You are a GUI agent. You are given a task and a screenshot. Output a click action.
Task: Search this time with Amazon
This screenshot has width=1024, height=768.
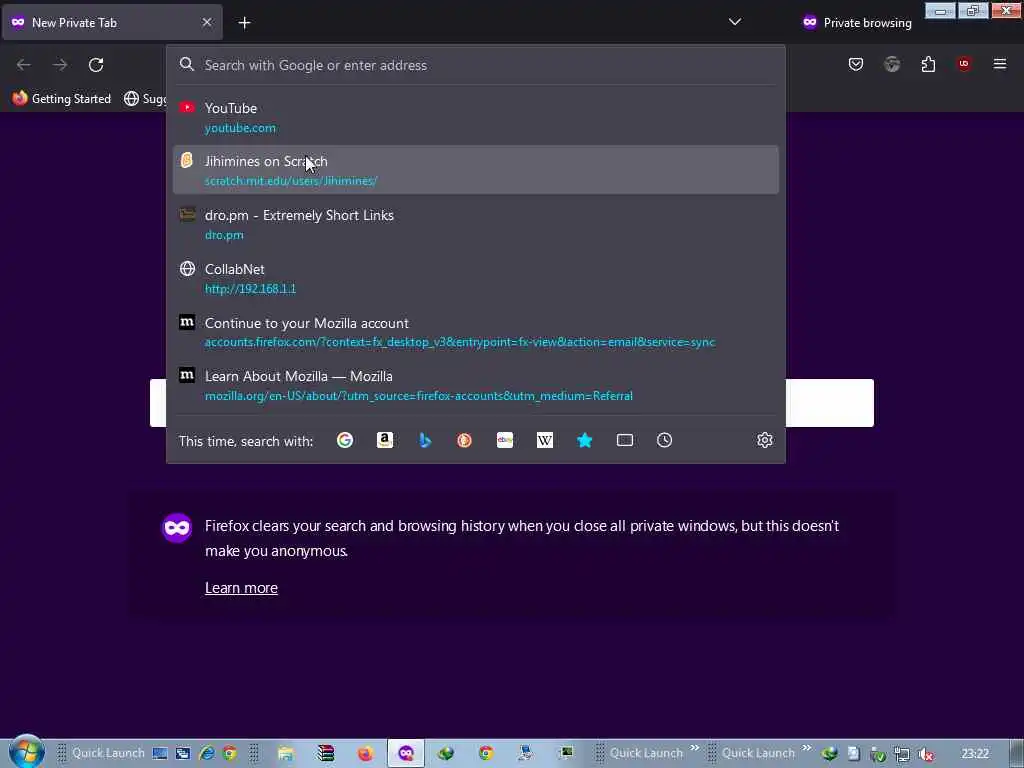[x=385, y=440]
